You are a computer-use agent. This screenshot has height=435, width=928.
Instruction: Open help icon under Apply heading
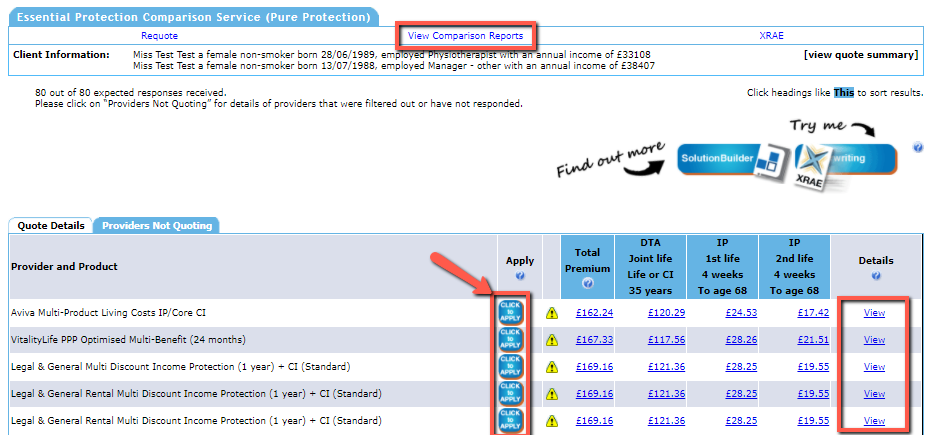tap(520, 276)
